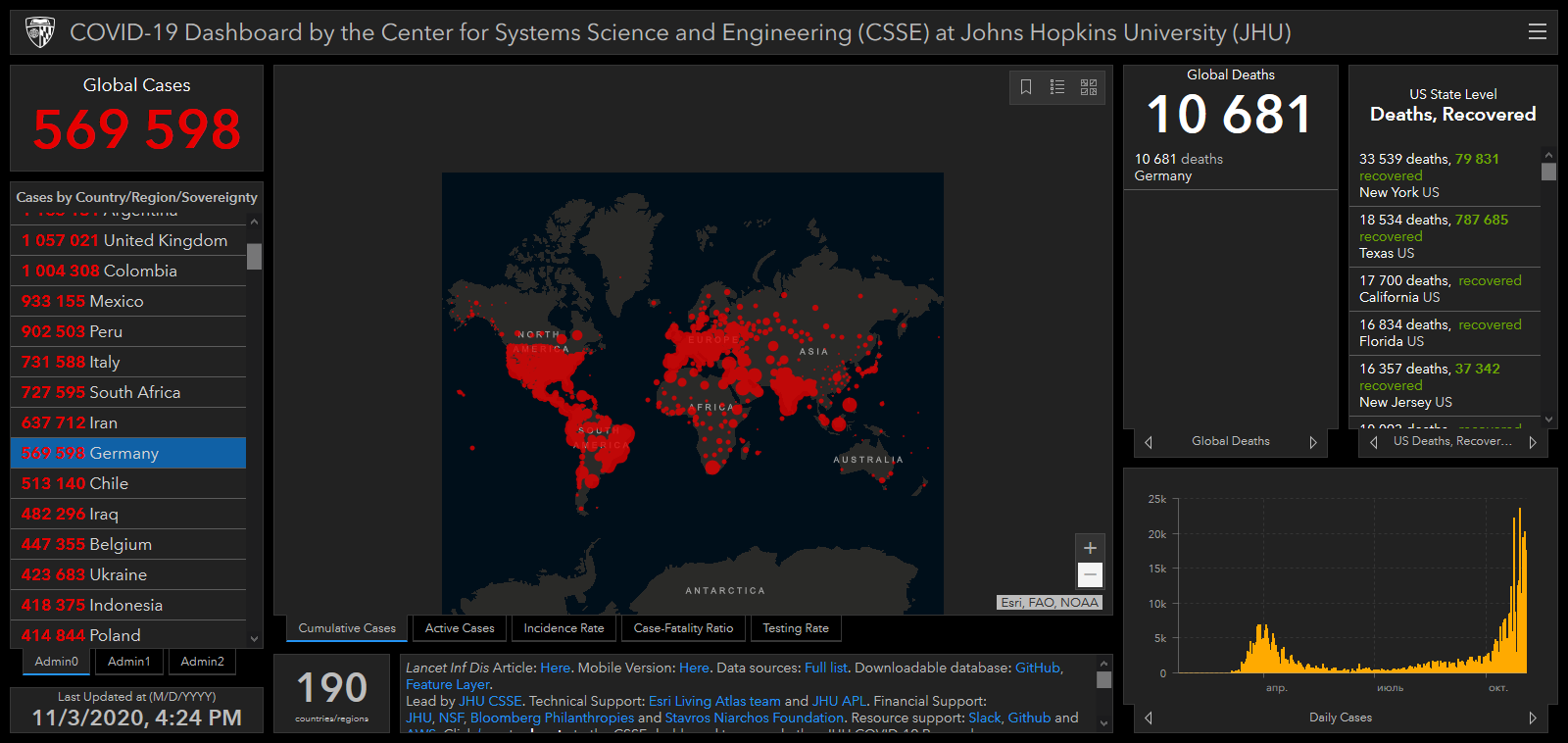The width and height of the screenshot is (1568, 743).
Task: Select the Admin2 tab
Action: (x=202, y=662)
